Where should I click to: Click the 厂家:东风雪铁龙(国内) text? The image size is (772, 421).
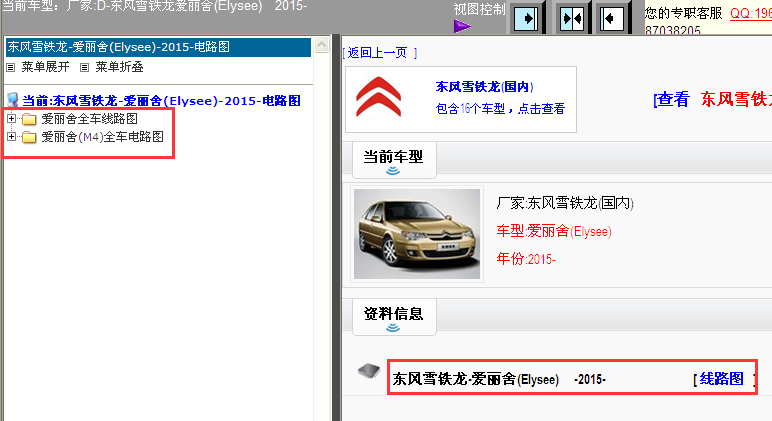click(x=565, y=203)
